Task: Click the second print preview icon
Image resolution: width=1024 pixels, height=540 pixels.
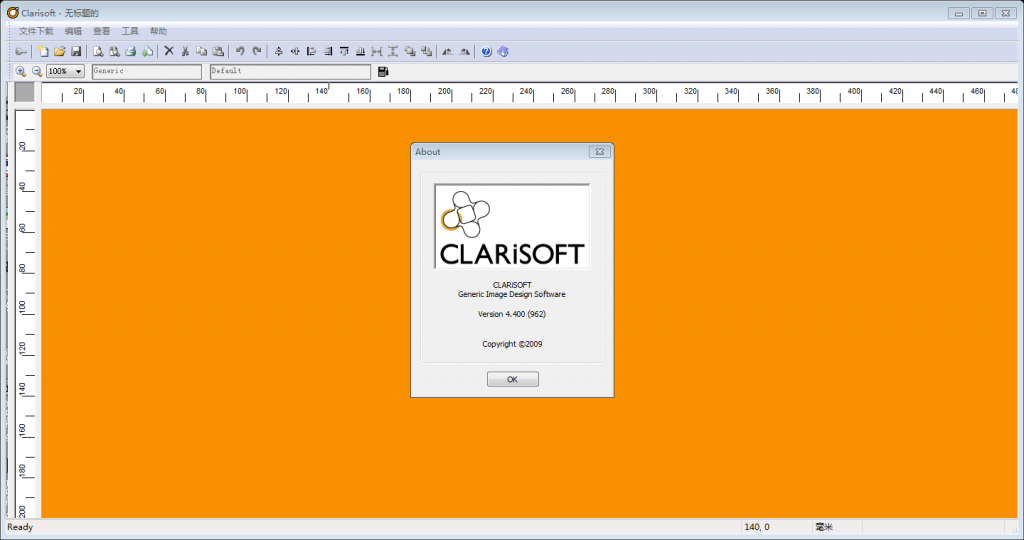Action: (x=114, y=52)
